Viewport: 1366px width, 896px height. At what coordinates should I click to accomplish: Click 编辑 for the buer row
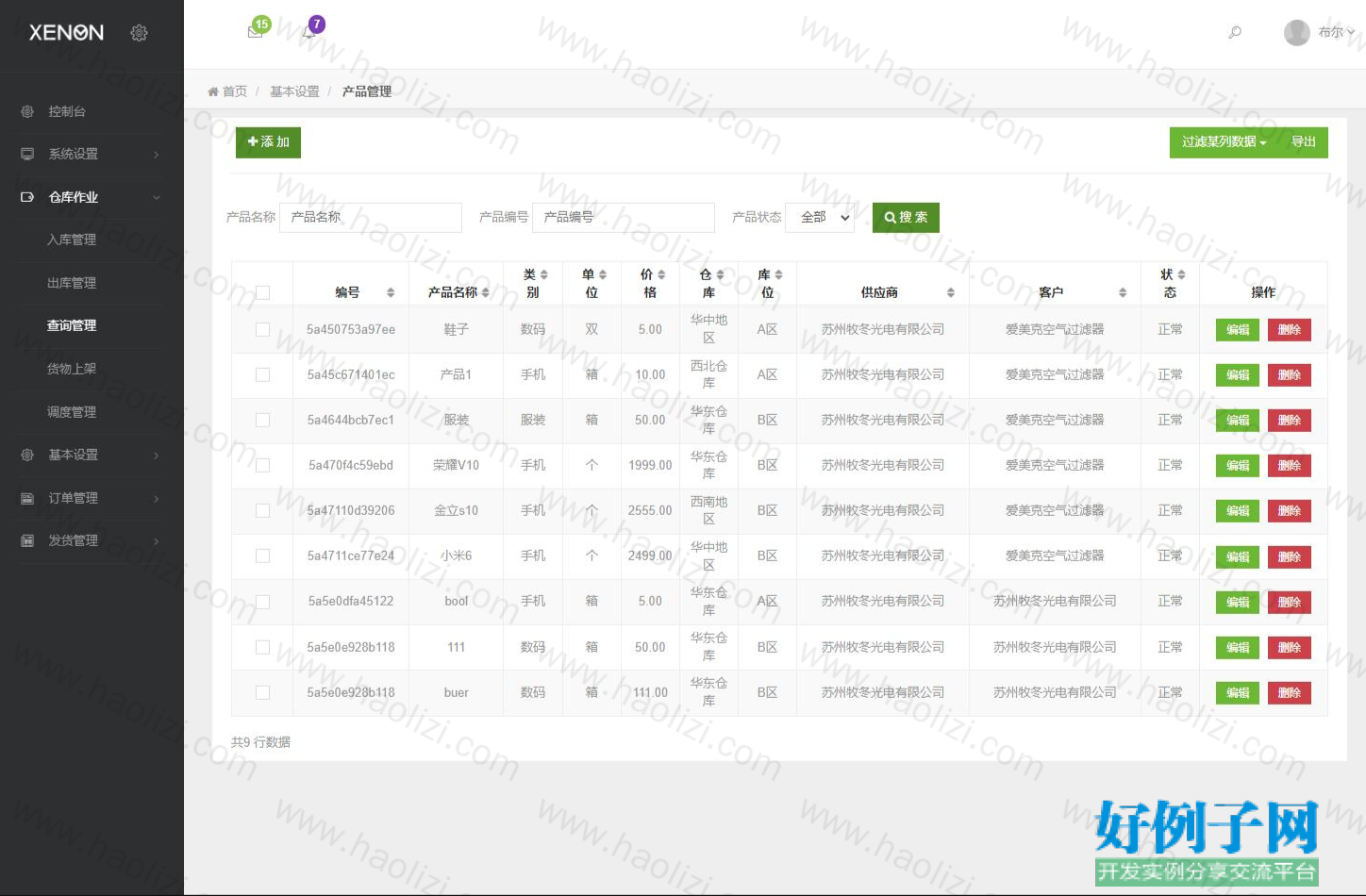(1238, 693)
